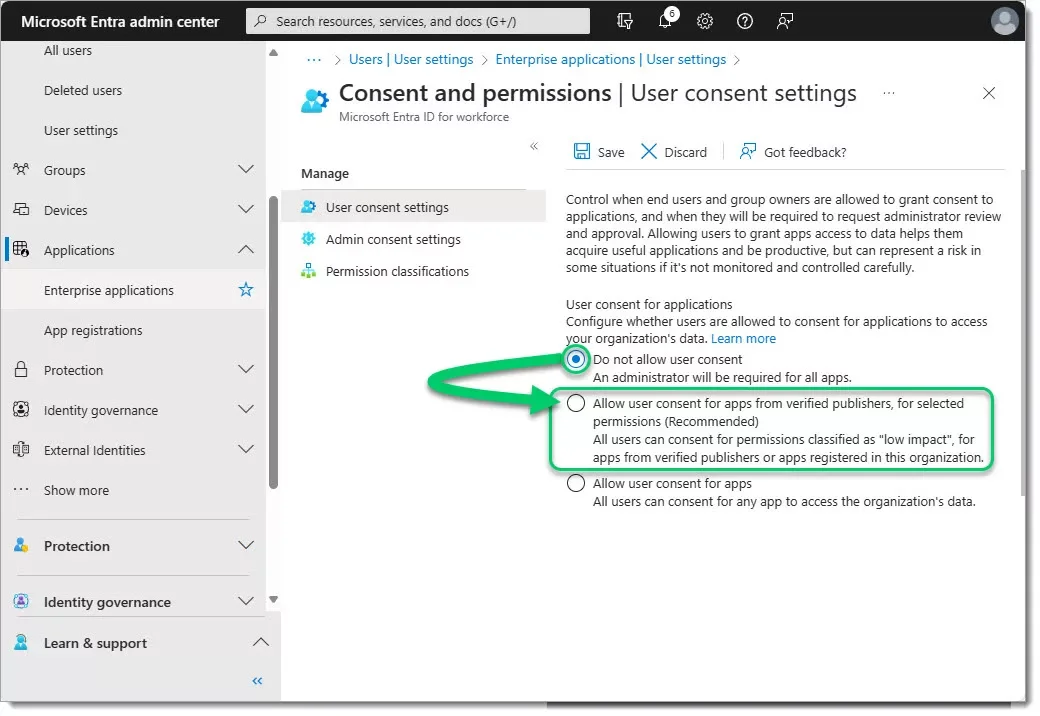Expand the External Identities chevron
The image size is (1040, 716).
pyautogui.click(x=246, y=449)
